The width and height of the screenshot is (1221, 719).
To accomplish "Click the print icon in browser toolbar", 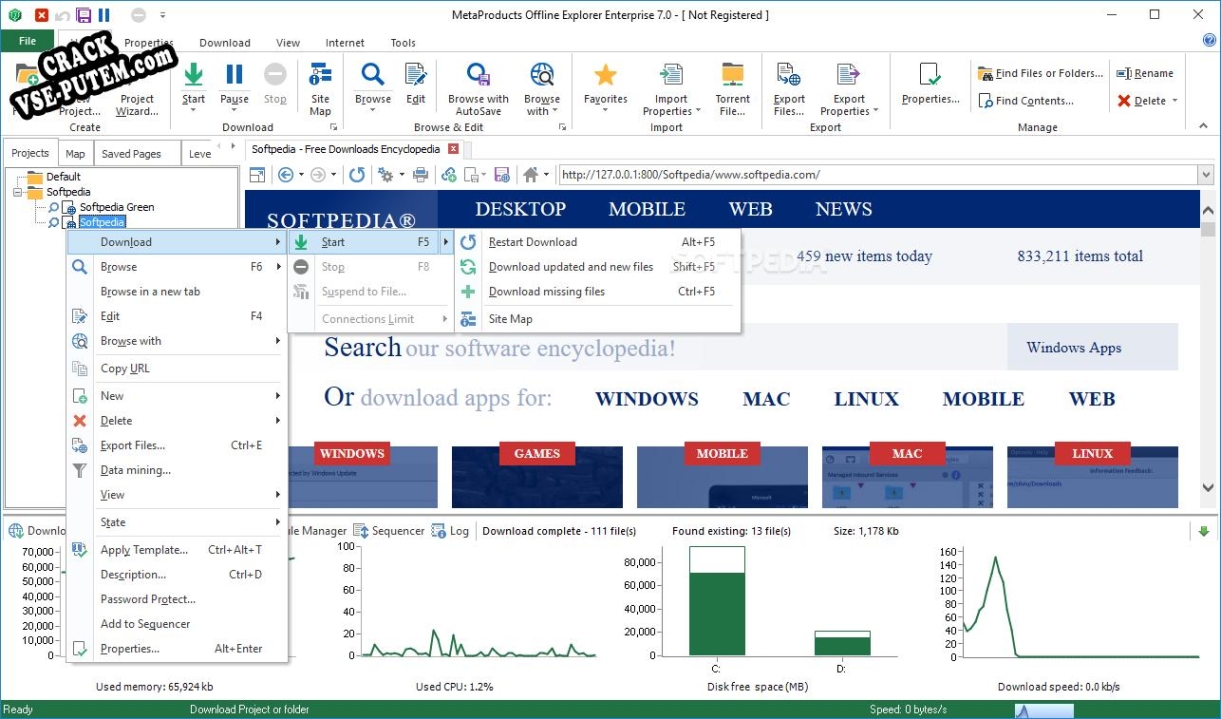I will [421, 175].
